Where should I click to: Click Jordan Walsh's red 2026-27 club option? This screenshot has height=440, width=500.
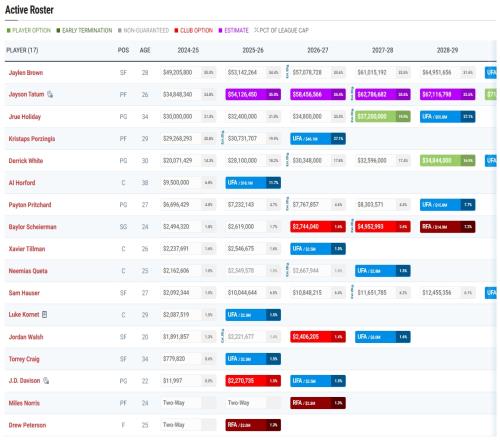318,336
